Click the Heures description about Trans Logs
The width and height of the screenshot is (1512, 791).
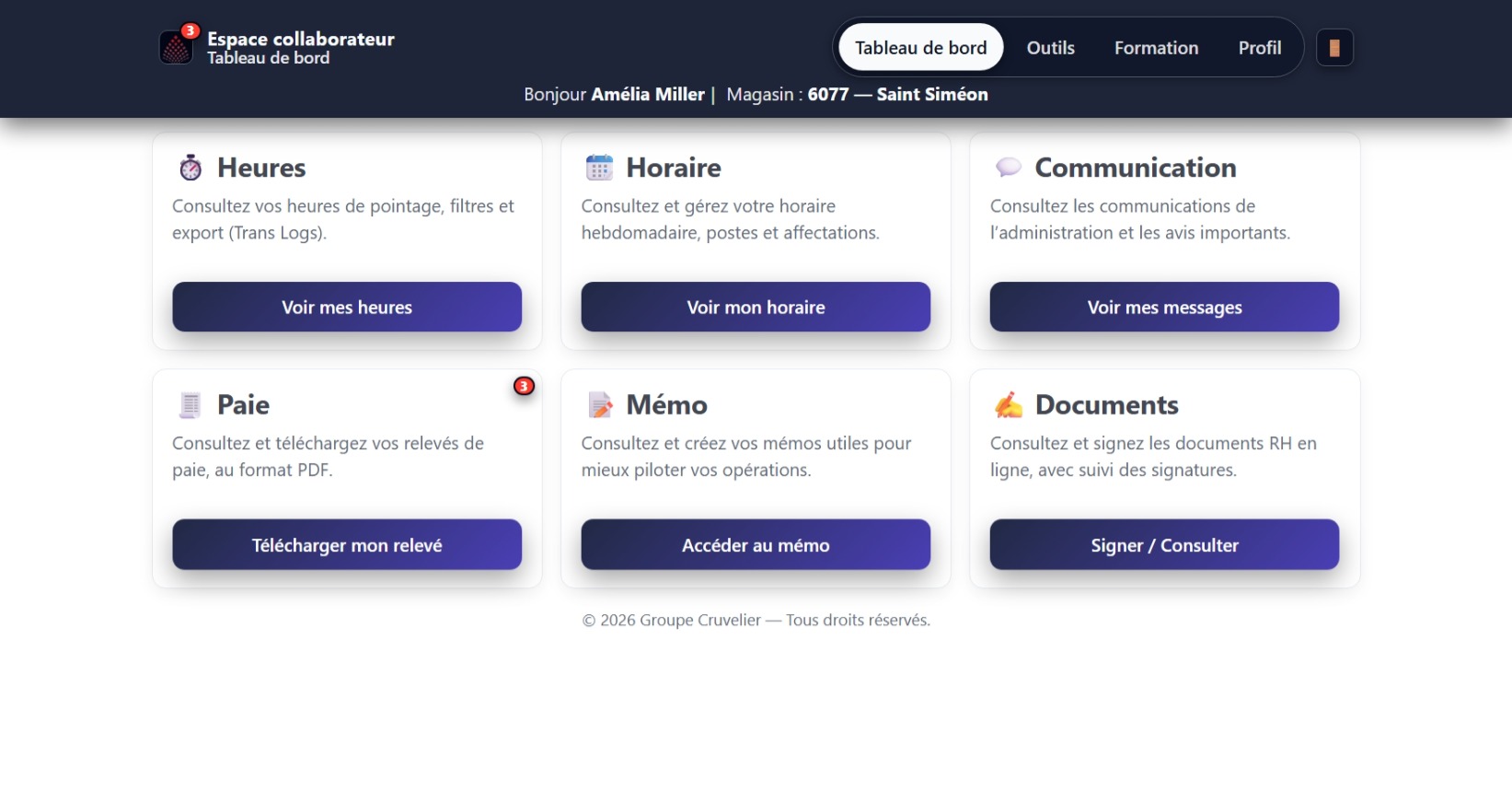coord(343,219)
